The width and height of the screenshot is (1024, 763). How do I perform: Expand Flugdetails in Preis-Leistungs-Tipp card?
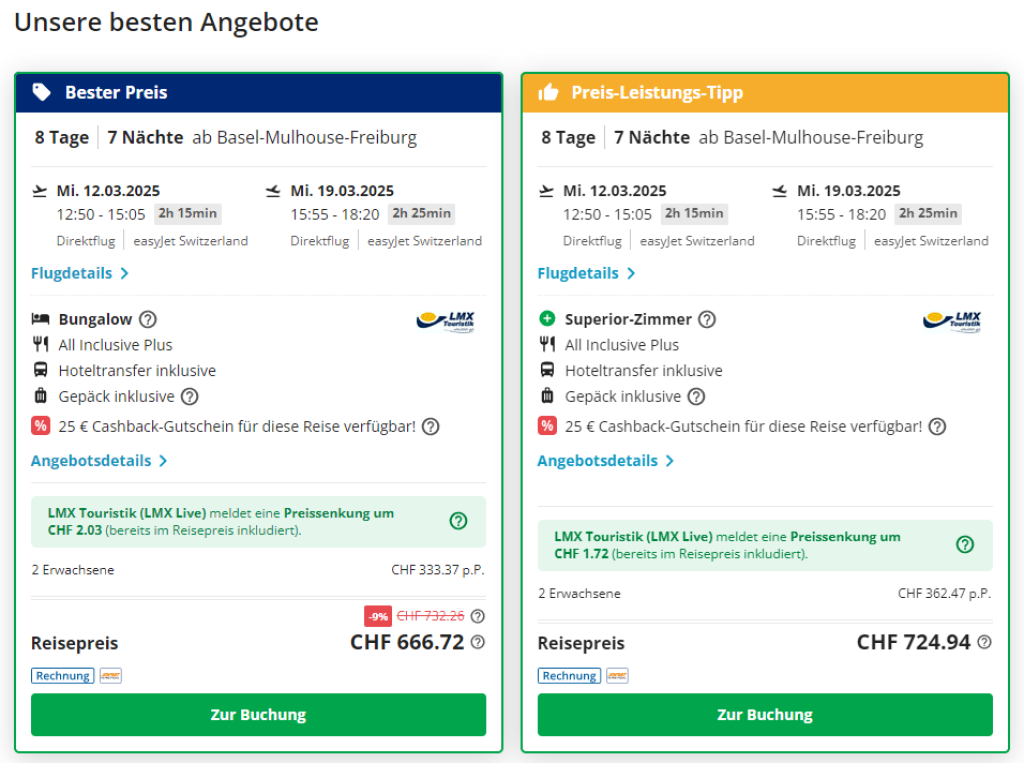click(586, 273)
